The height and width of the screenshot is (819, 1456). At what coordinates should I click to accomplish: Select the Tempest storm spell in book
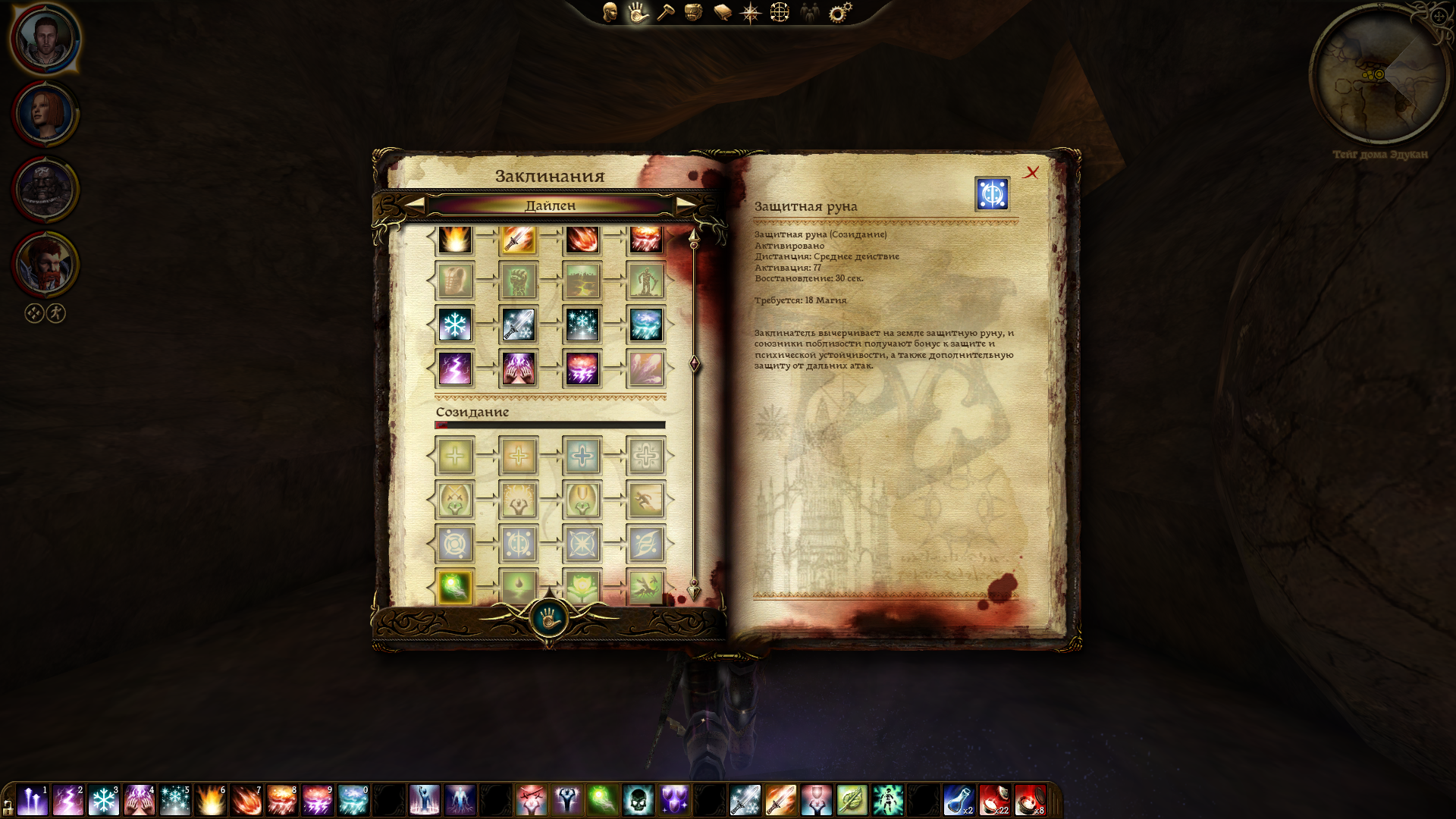pyautogui.click(x=582, y=369)
